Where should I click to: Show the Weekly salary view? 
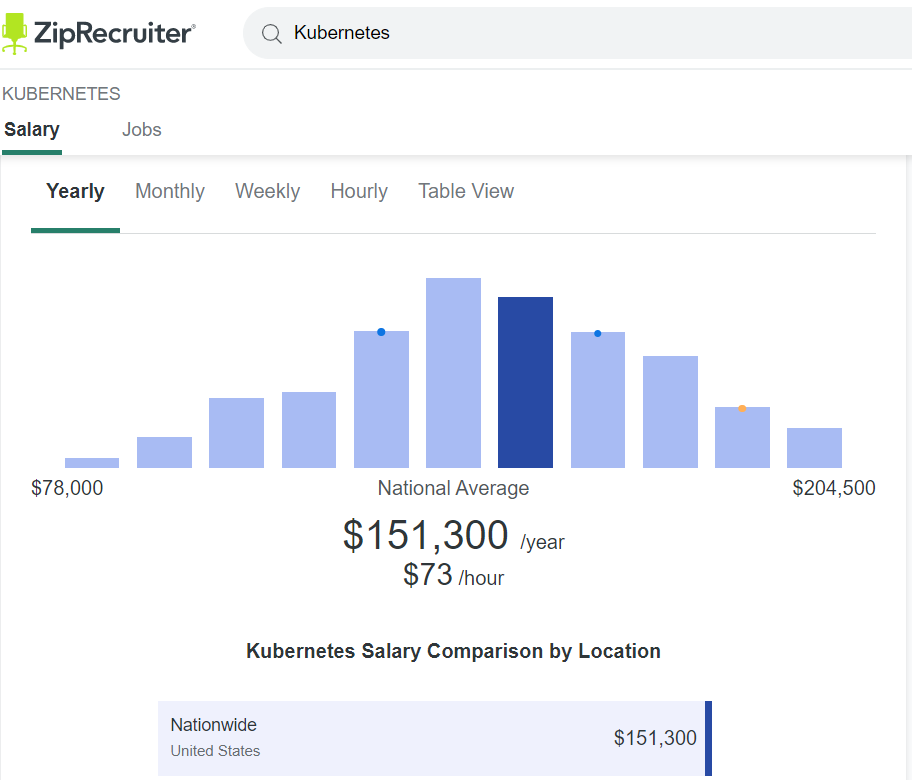pyautogui.click(x=268, y=191)
